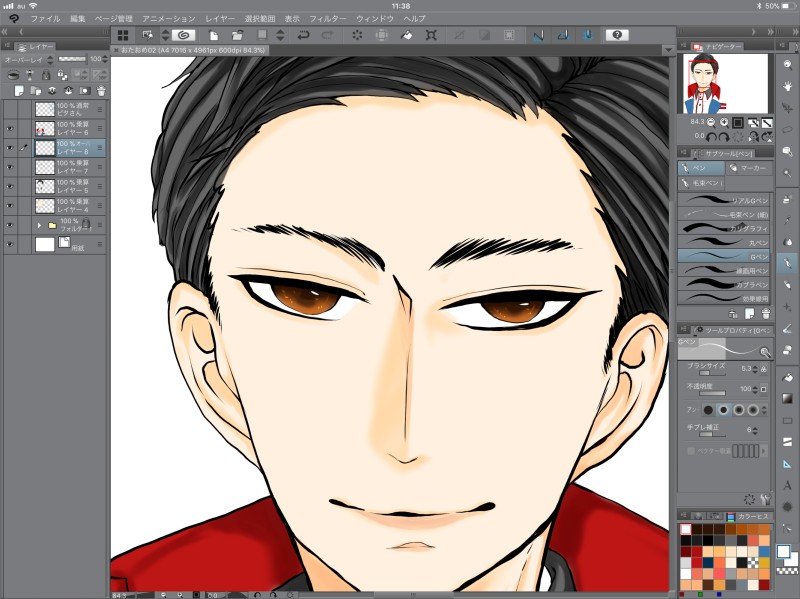Select the Fill bucket tool
The width and height of the screenshot is (800, 599).
788,377
